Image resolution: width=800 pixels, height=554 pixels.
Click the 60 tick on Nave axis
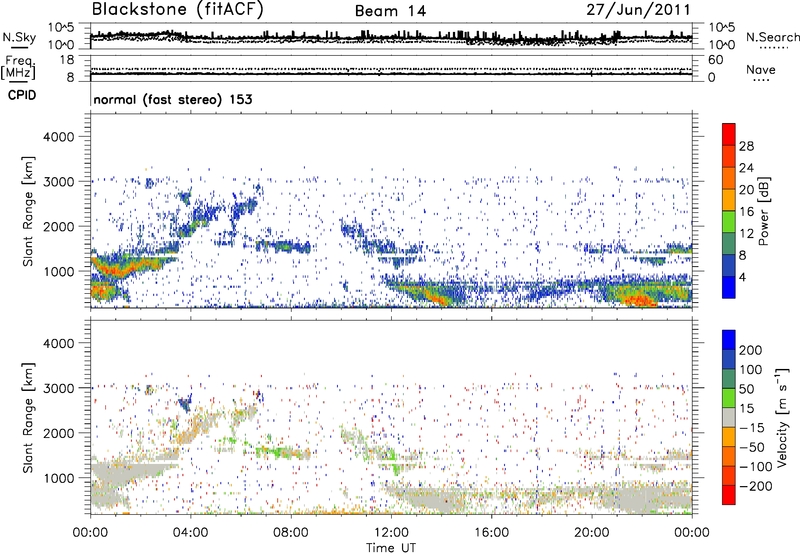[x=715, y=60]
